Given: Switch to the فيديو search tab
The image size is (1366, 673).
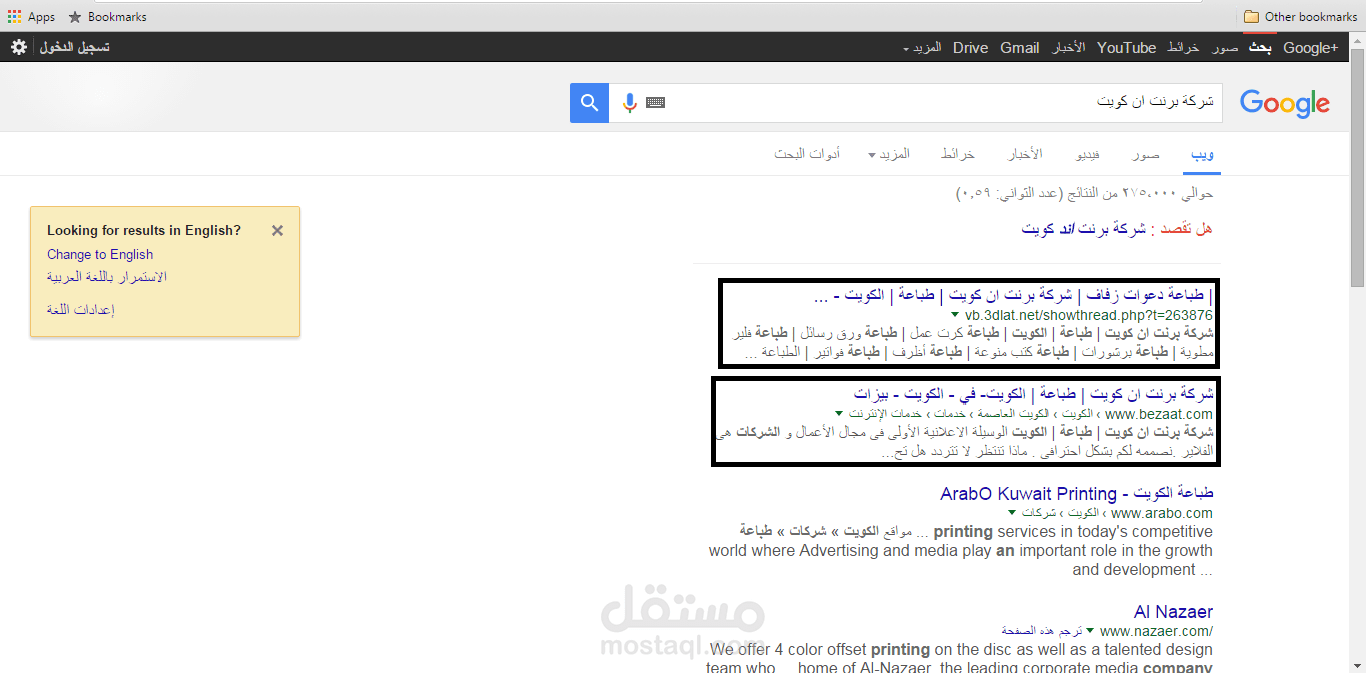Looking at the screenshot, I should click(x=1088, y=154).
